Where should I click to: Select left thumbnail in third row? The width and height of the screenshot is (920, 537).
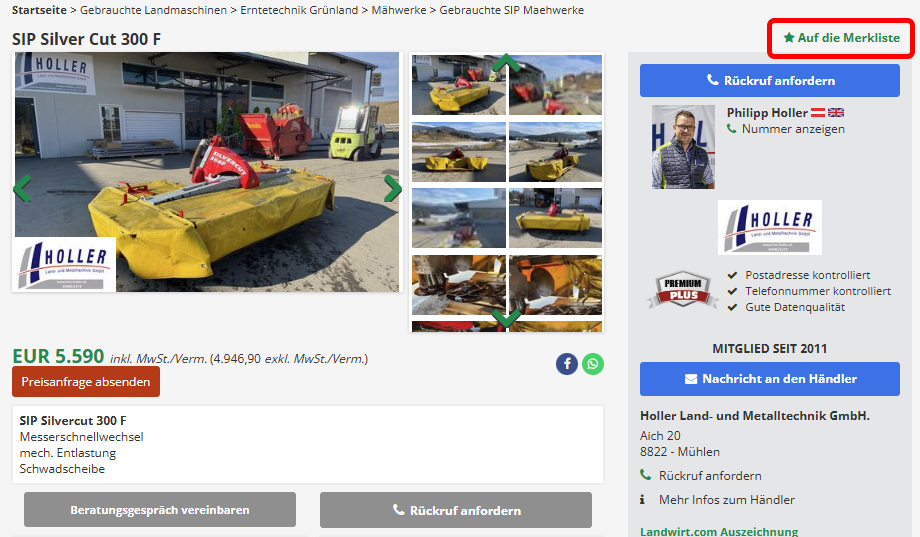(x=459, y=218)
